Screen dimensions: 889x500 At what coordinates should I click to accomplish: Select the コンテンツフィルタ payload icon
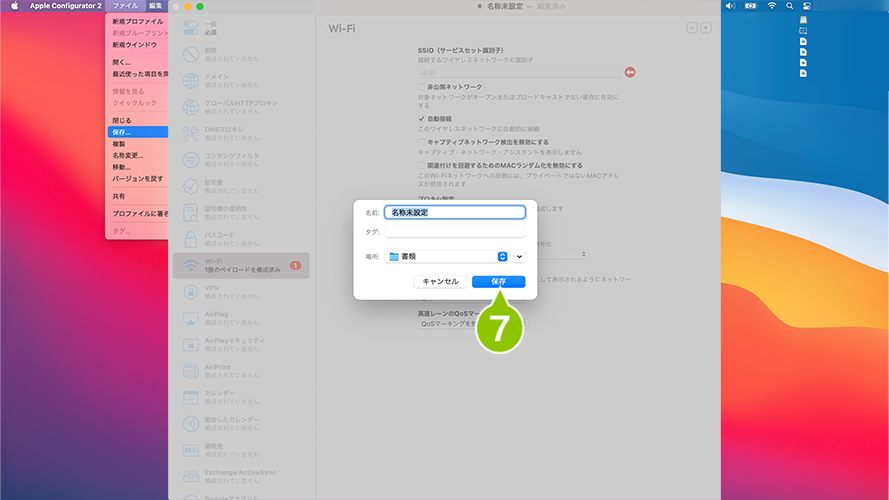pyautogui.click(x=190, y=160)
